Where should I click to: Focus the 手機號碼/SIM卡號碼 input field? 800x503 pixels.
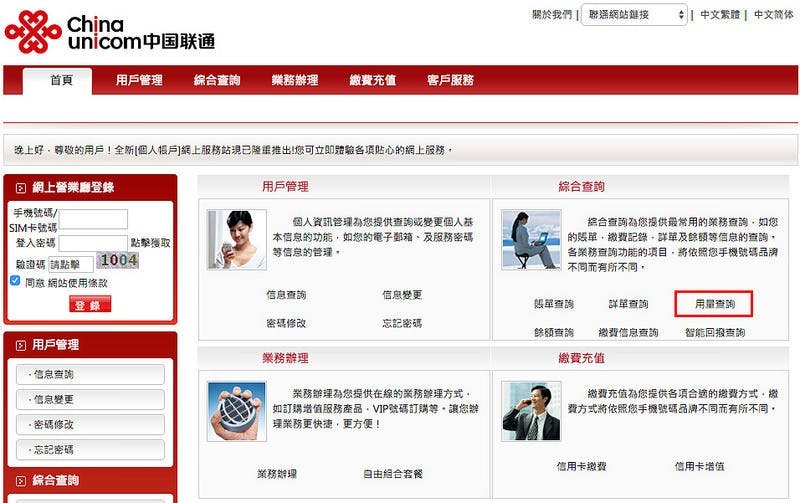(x=93, y=219)
